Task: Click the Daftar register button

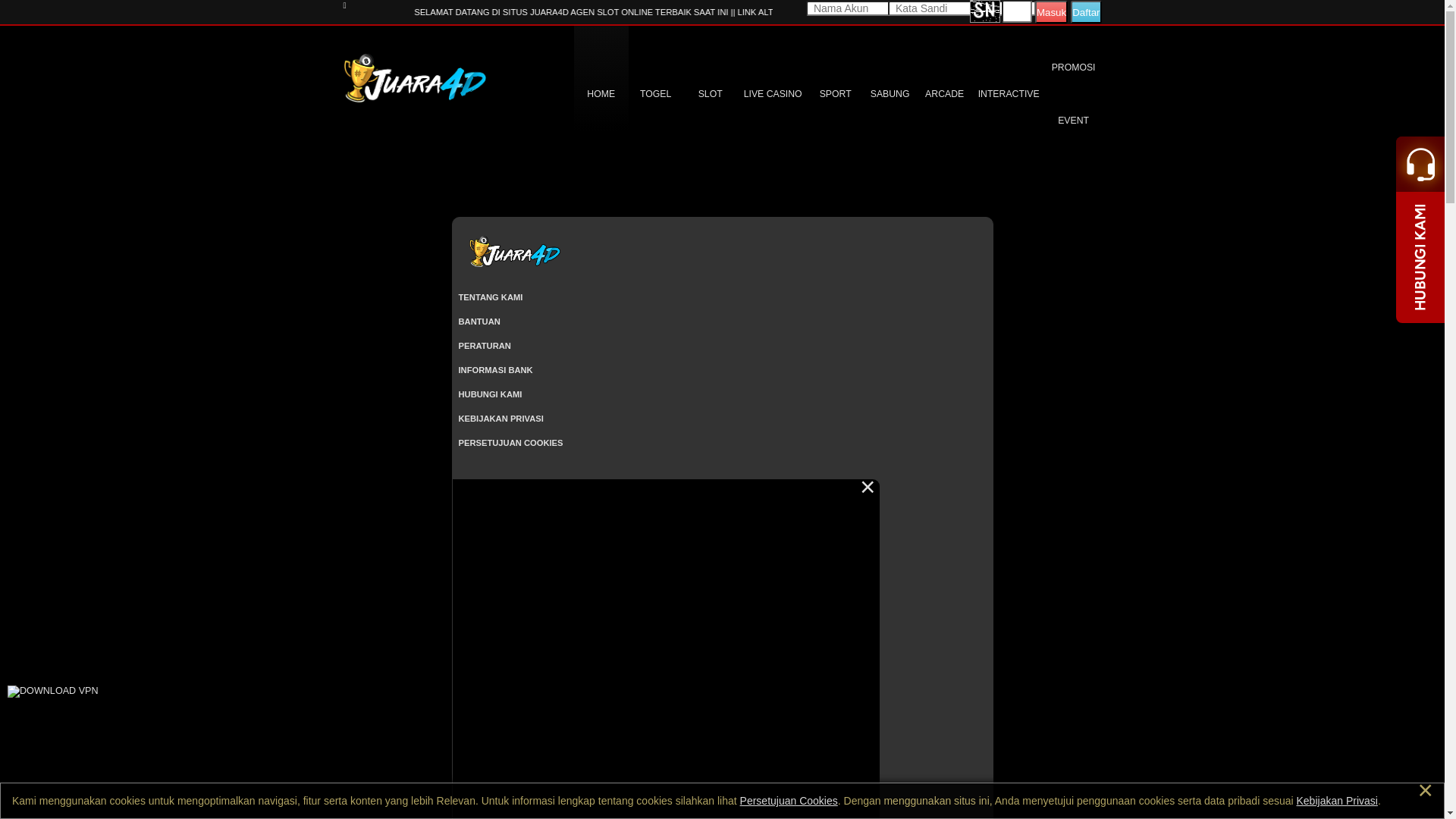Action: (x=1085, y=12)
